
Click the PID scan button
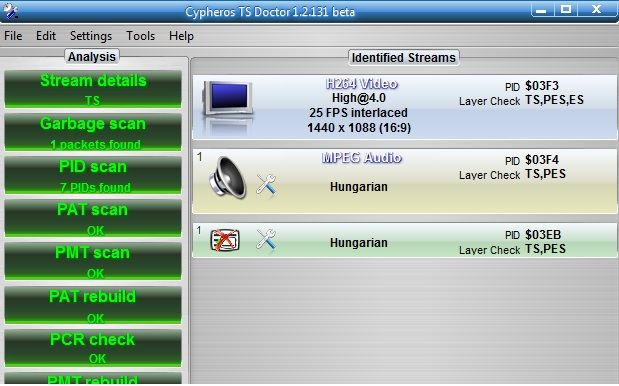tap(93, 175)
